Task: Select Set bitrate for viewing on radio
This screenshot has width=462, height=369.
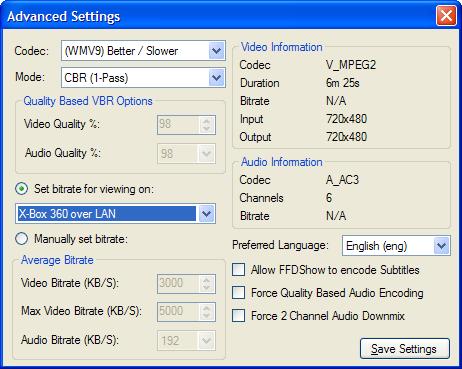Action: point(22,189)
